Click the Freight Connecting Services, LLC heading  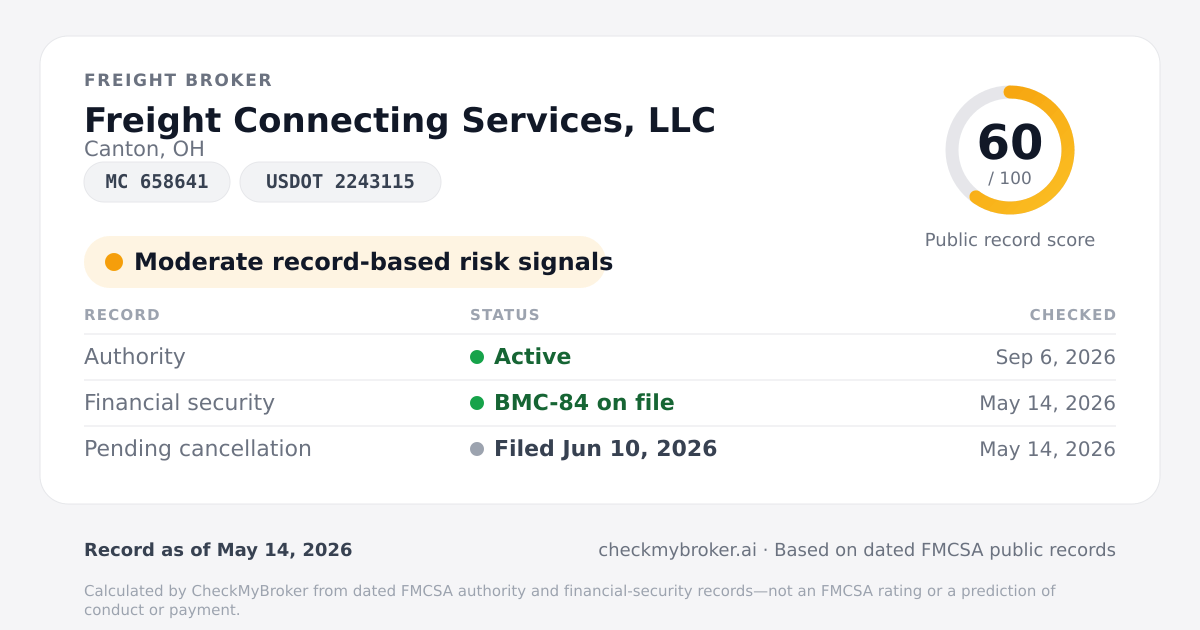click(400, 120)
